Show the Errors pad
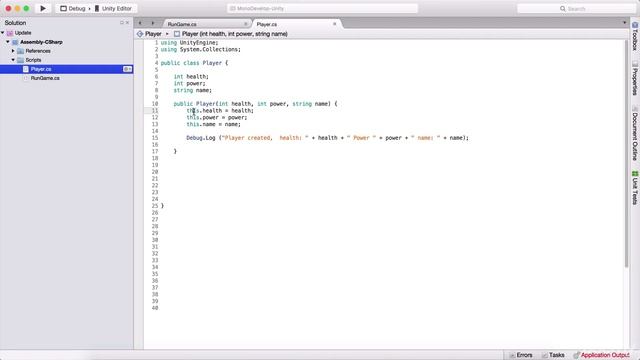The height and width of the screenshot is (360, 640). click(x=521, y=355)
